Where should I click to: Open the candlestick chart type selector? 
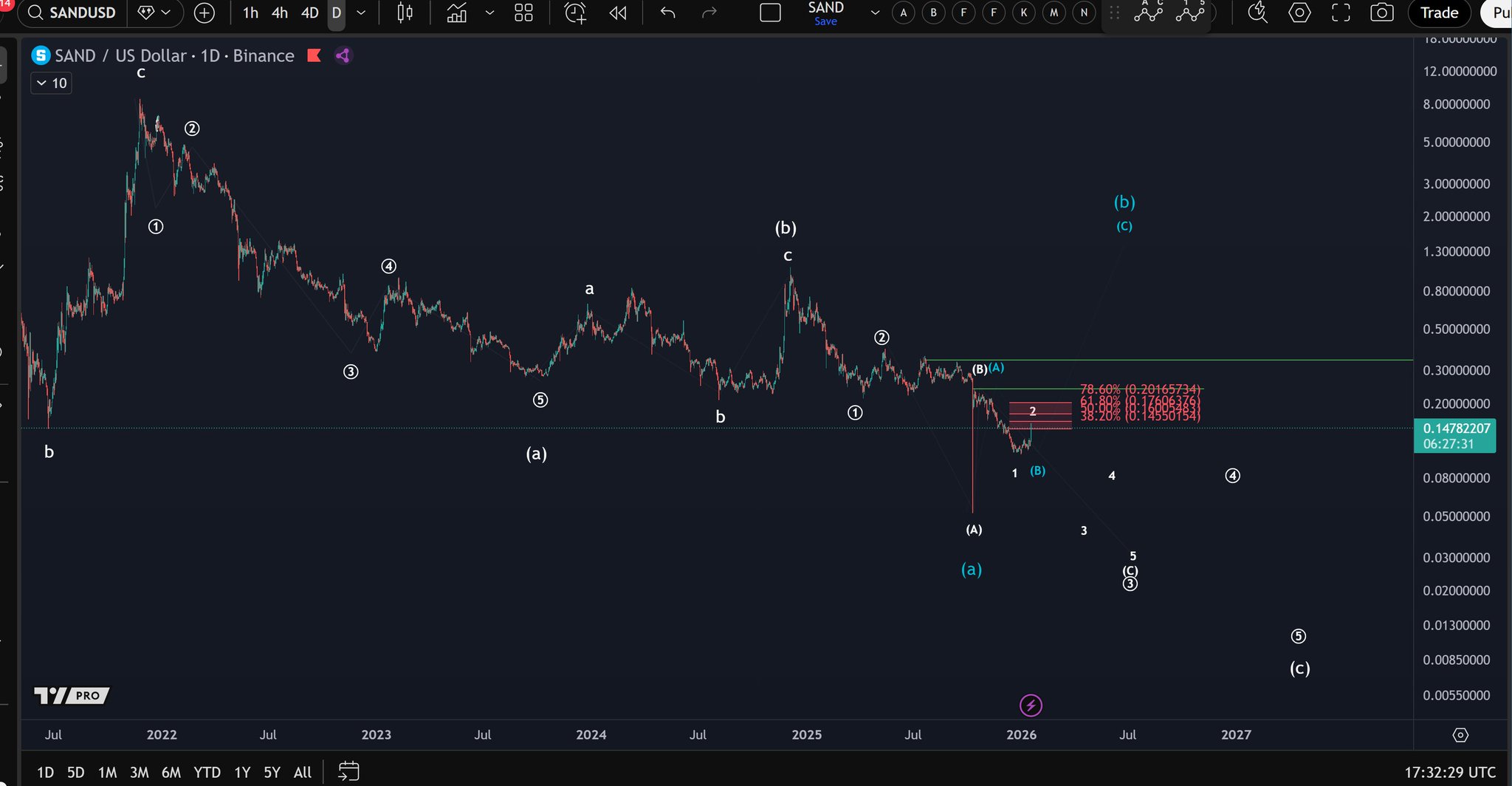(405, 13)
